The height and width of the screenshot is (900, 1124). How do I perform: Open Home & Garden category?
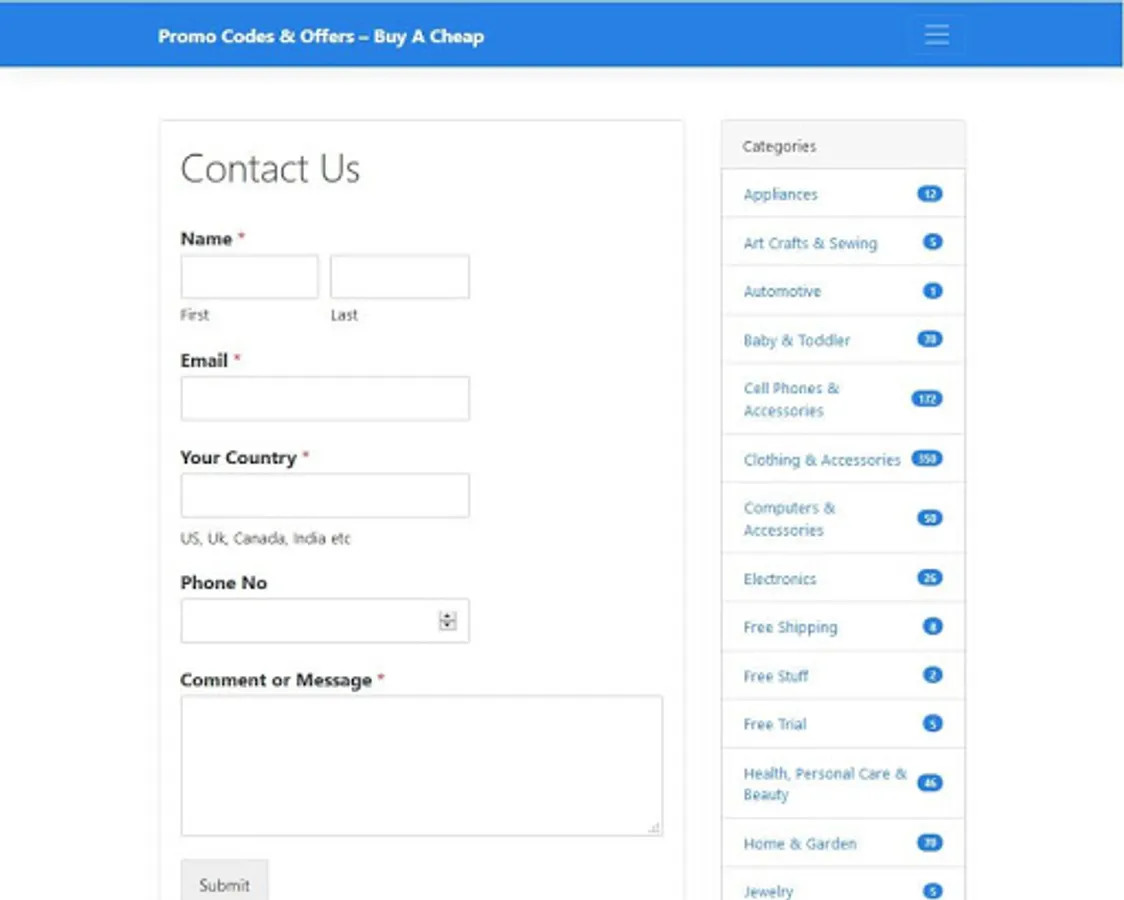click(800, 844)
